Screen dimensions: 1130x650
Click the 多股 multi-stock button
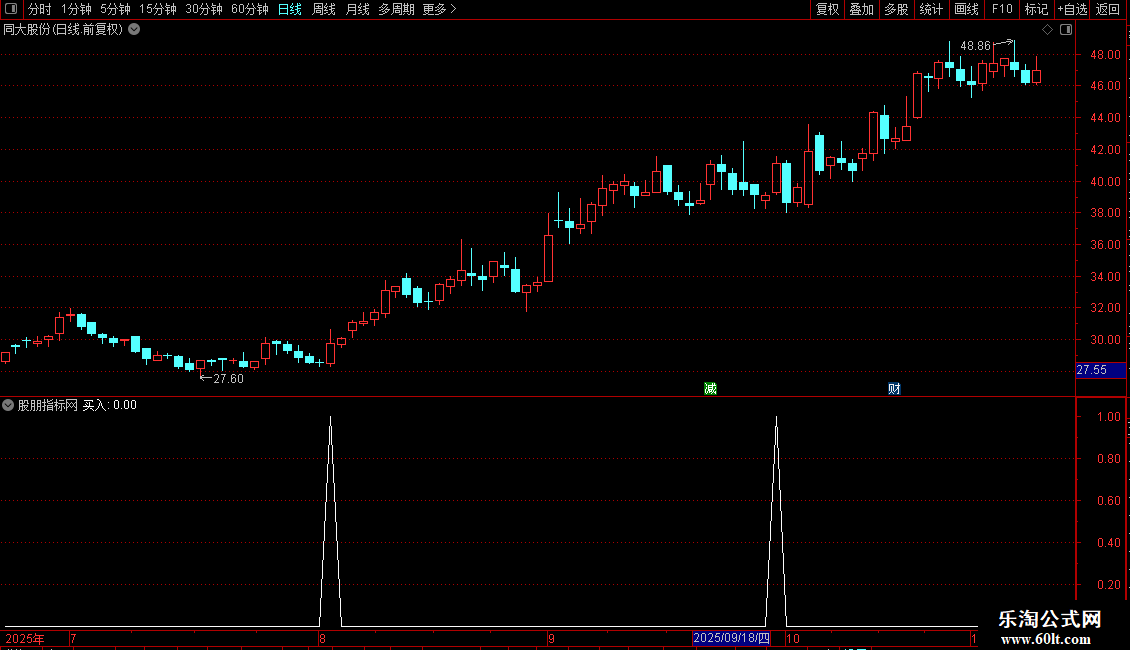[896, 9]
